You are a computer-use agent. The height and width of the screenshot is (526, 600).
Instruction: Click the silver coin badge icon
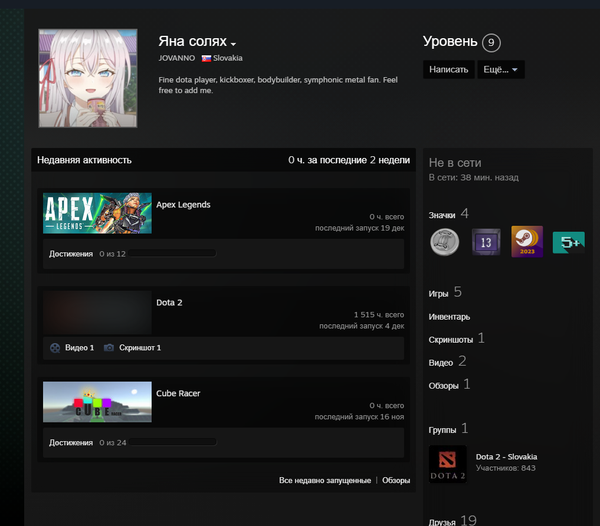(x=445, y=242)
